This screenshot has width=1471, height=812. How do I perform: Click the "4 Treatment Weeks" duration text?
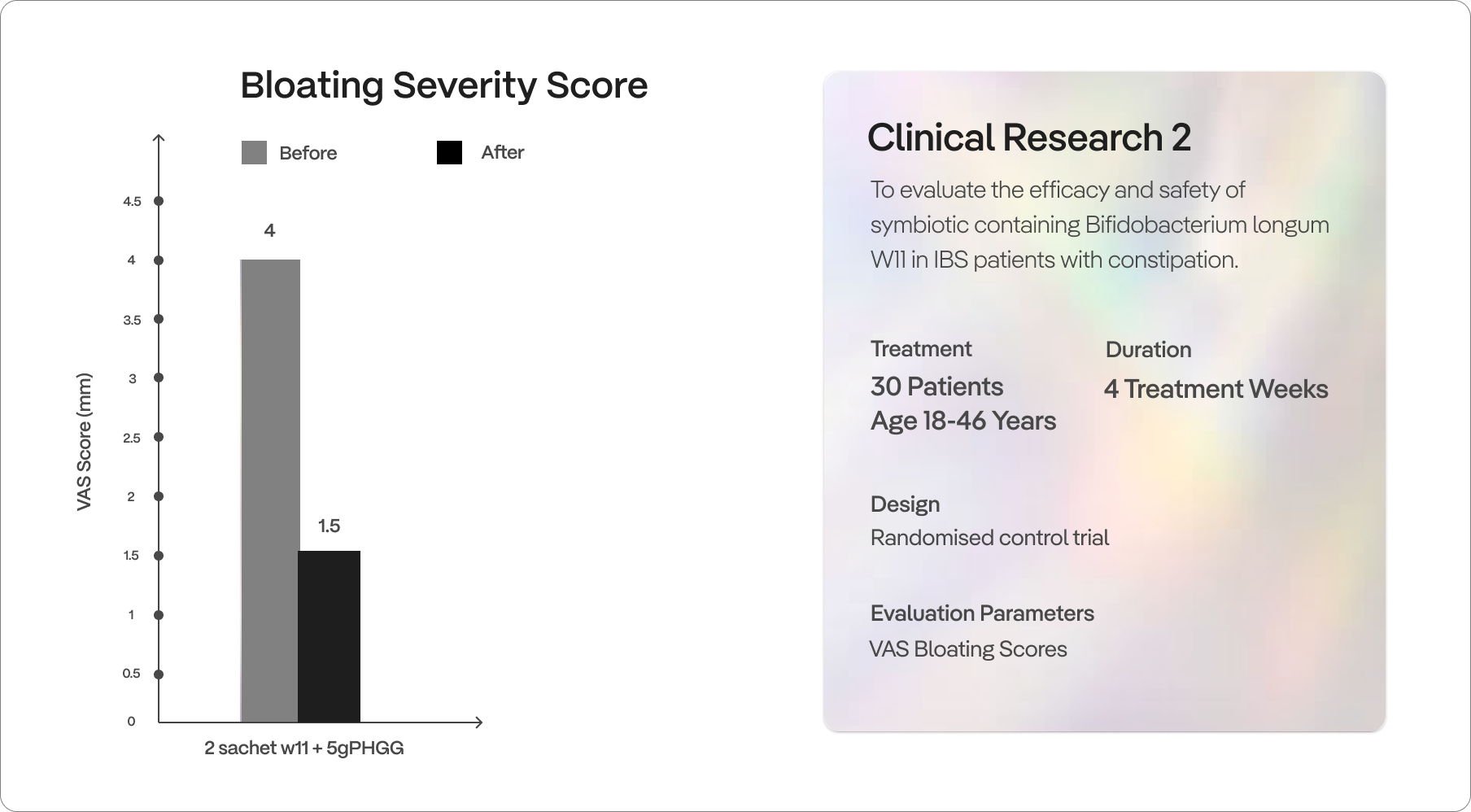[x=1216, y=389]
